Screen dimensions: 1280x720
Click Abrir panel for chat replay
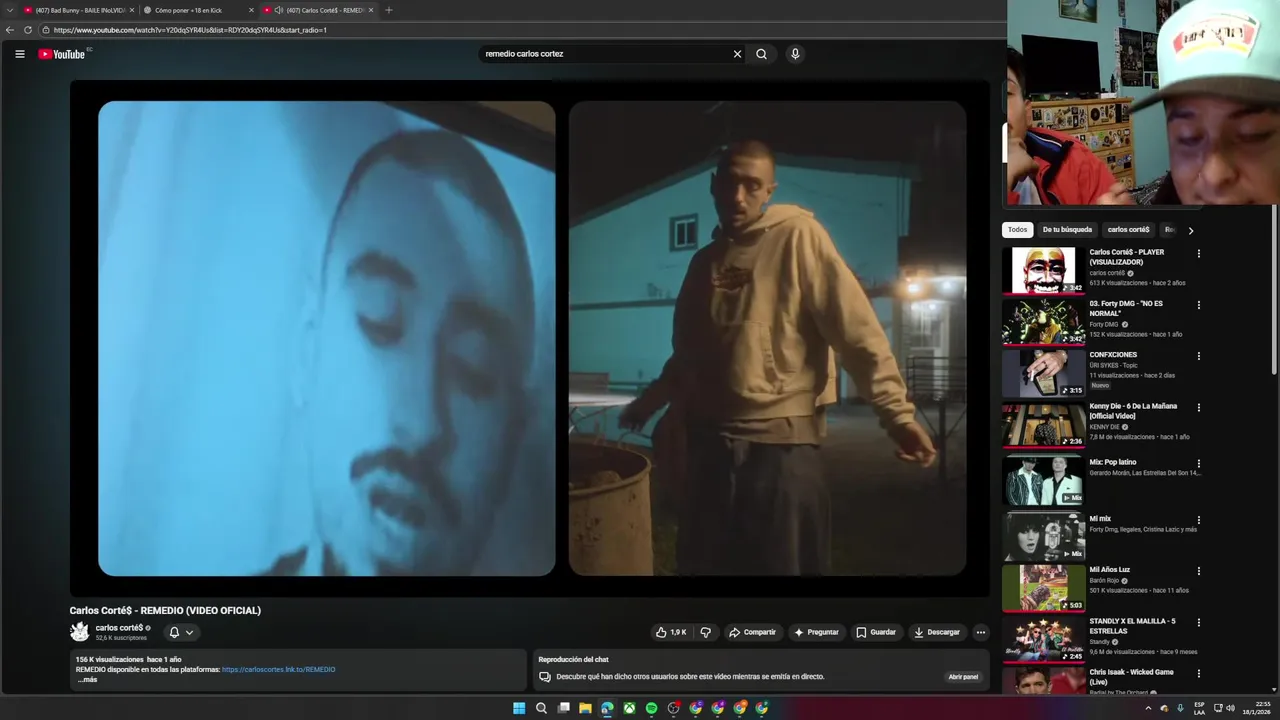tap(963, 677)
